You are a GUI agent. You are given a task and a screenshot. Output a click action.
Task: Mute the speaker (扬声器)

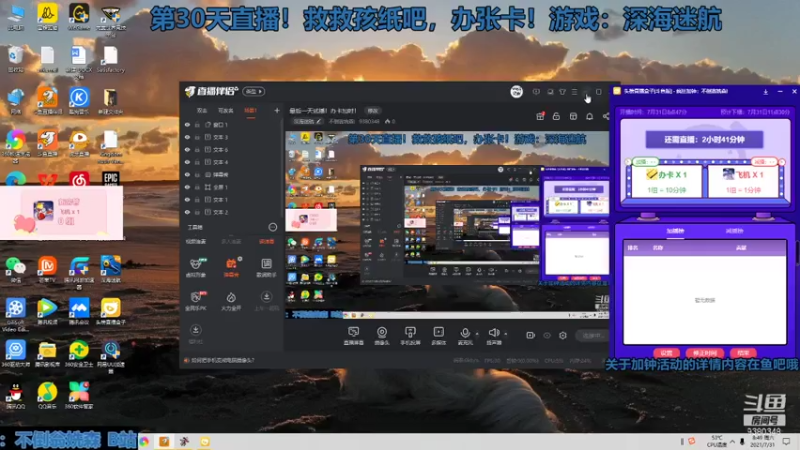(493, 336)
